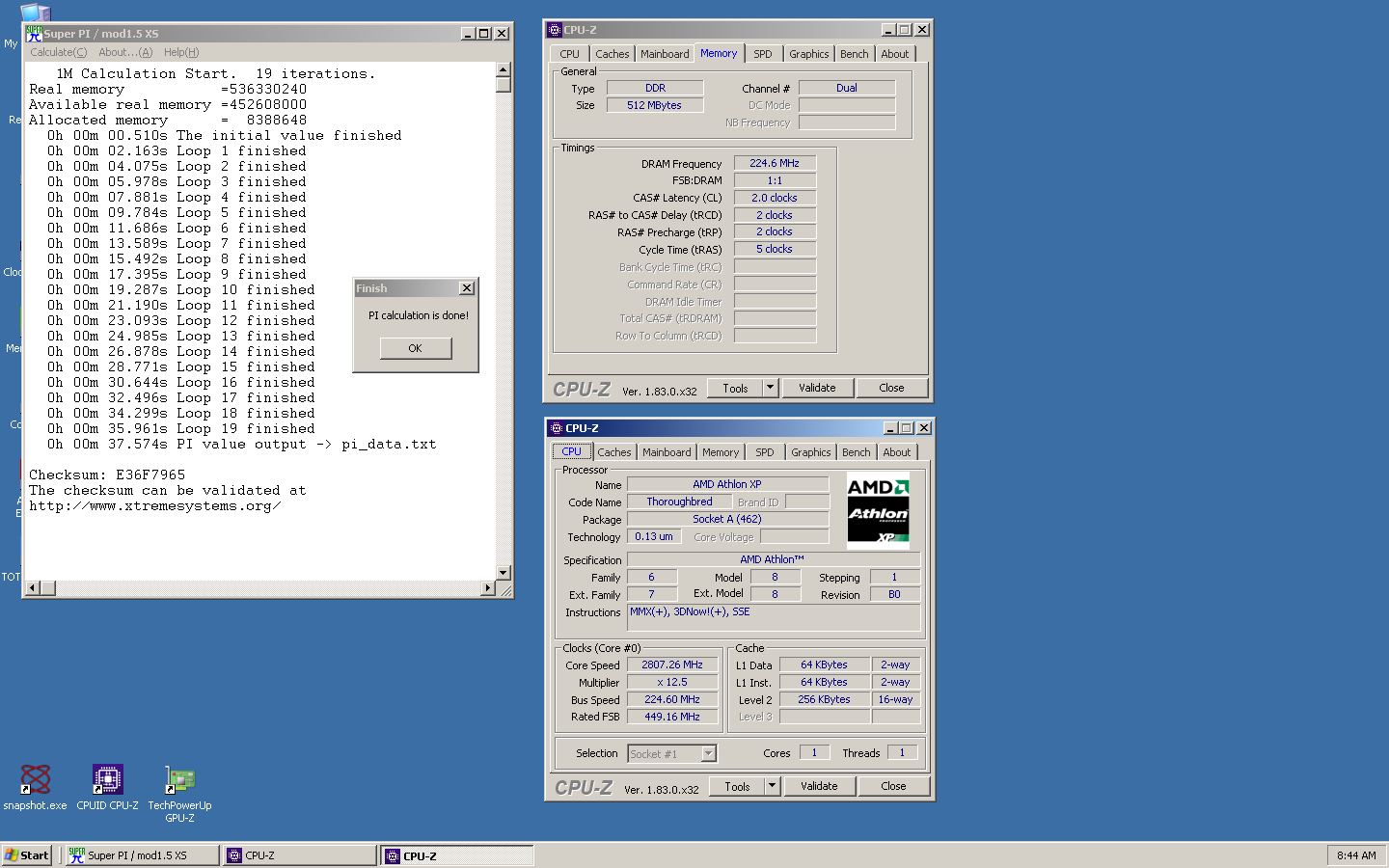
Task: Click the Code Name Thoroughbred field
Action: click(x=680, y=502)
